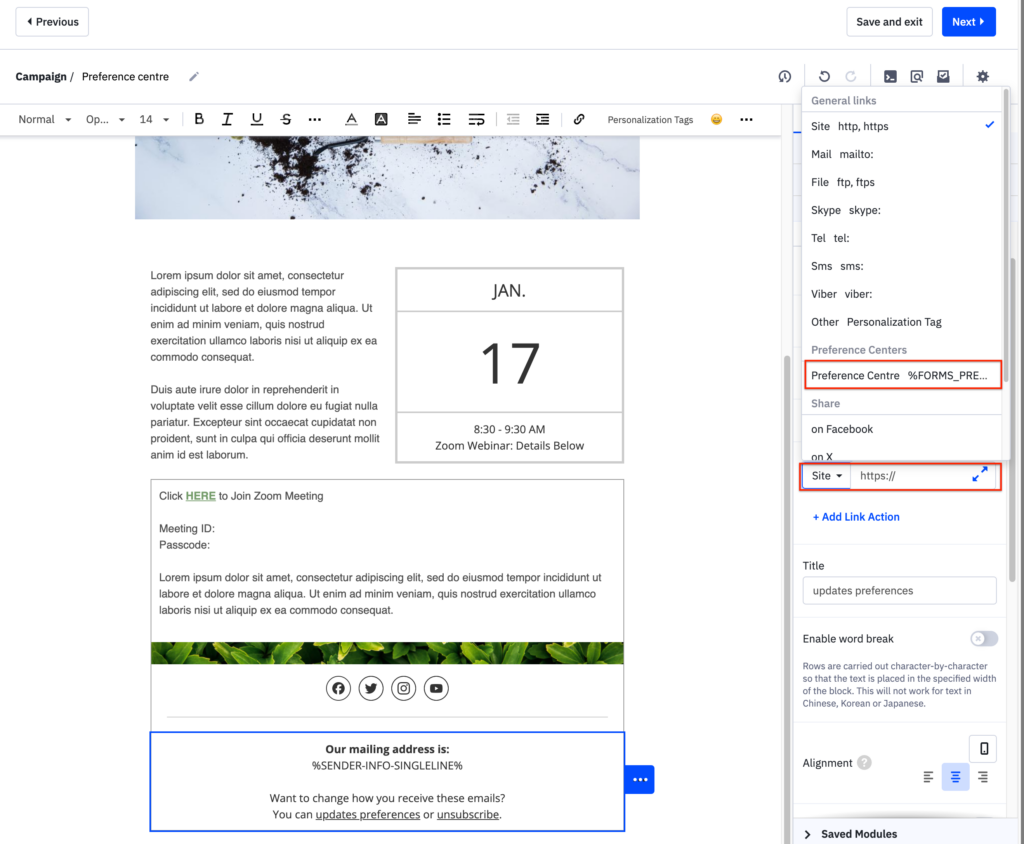Align the block content right
This screenshot has width=1024, height=844.
coord(983,777)
